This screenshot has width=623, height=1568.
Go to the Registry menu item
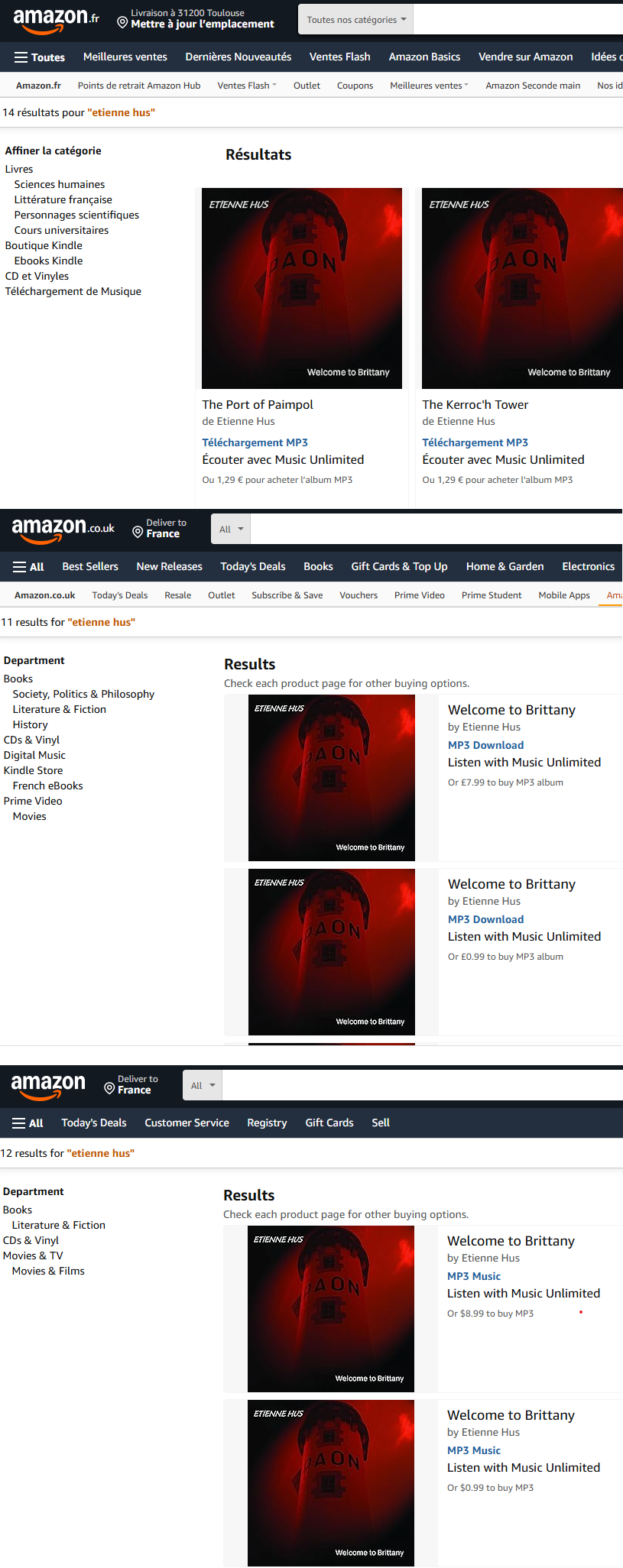point(267,1123)
